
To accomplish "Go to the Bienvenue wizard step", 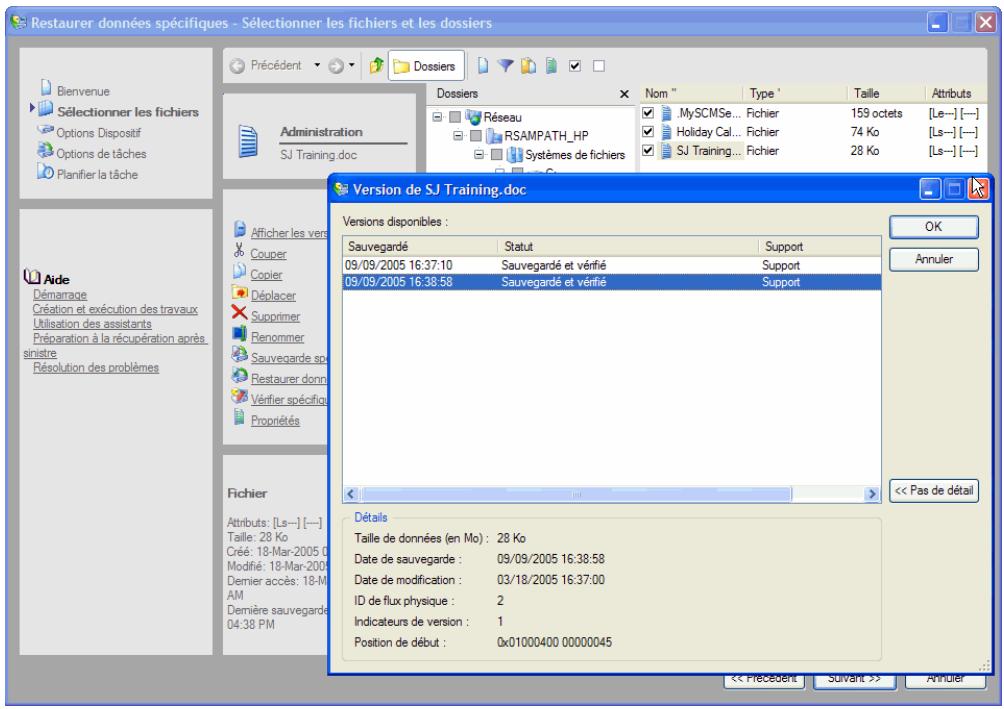I will pyautogui.click(x=83, y=91).
